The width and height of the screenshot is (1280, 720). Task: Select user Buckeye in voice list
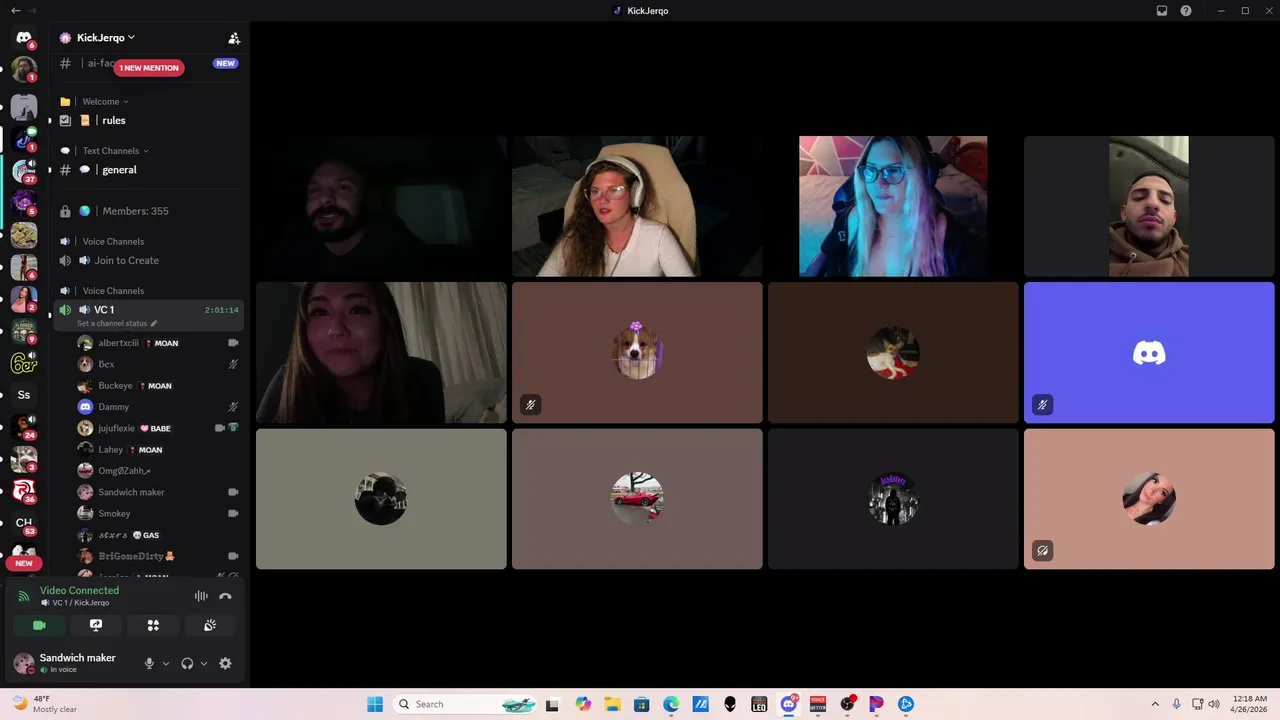158,386
